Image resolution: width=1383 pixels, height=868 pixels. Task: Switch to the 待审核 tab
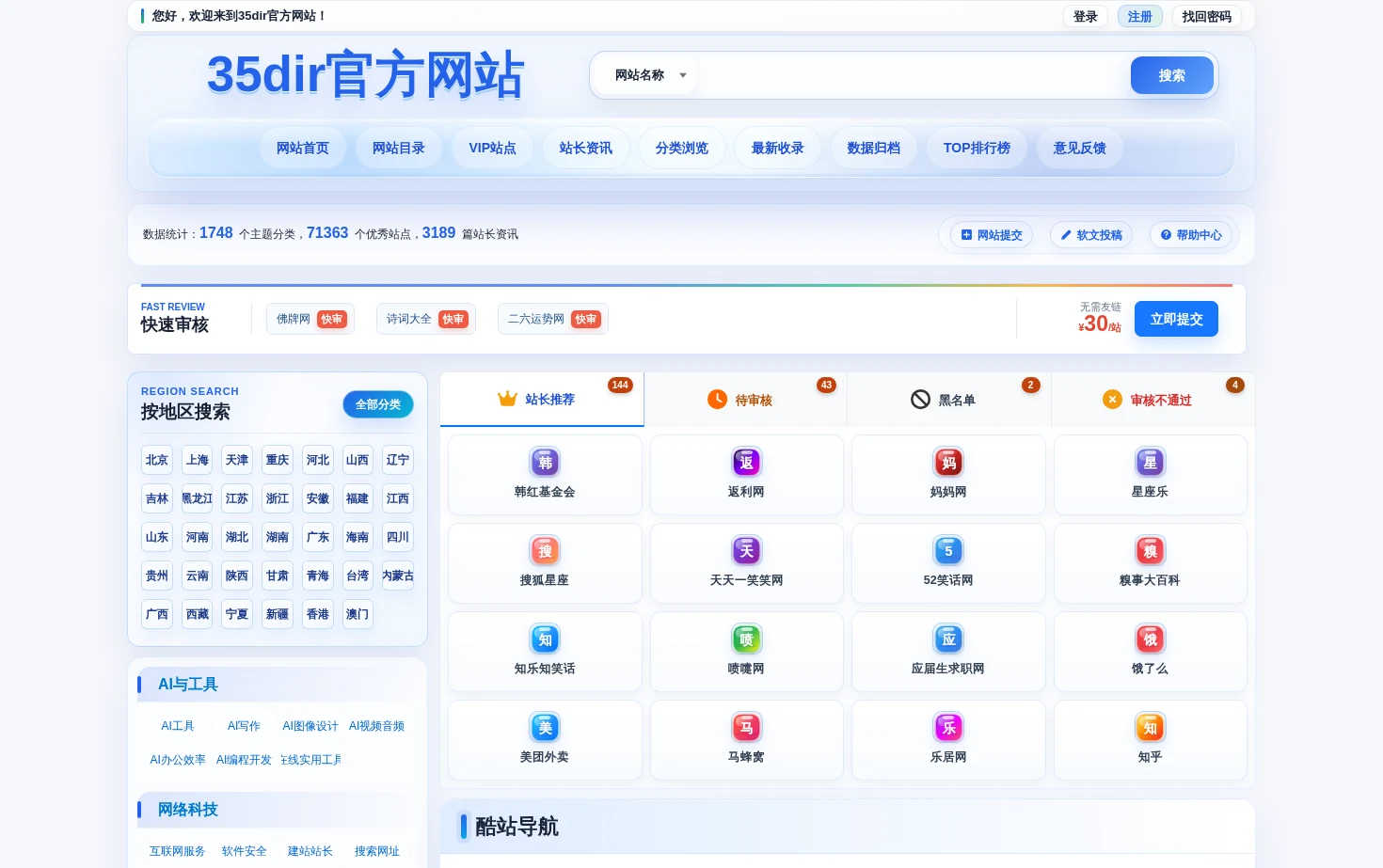point(746,400)
